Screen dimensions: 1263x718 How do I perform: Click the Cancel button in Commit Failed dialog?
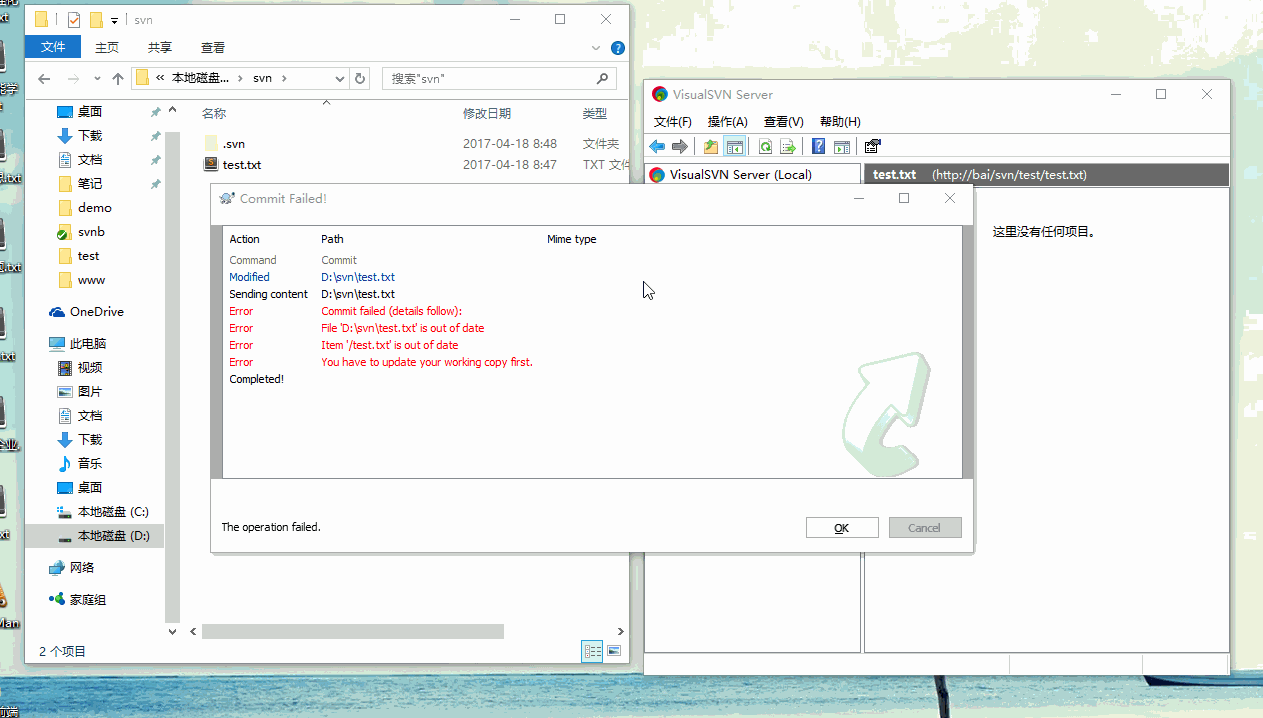924,528
